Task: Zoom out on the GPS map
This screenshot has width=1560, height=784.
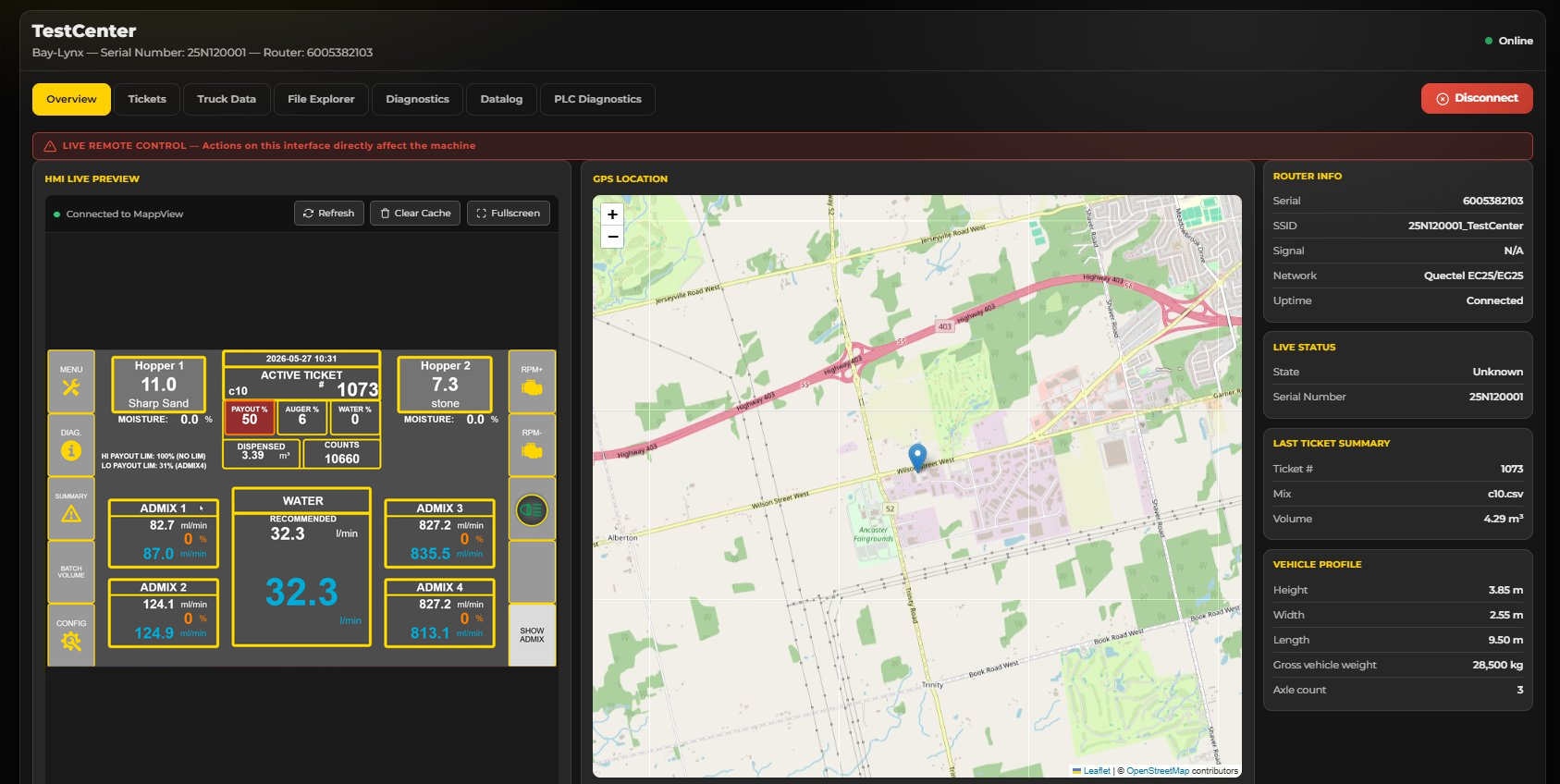Action: coord(612,237)
